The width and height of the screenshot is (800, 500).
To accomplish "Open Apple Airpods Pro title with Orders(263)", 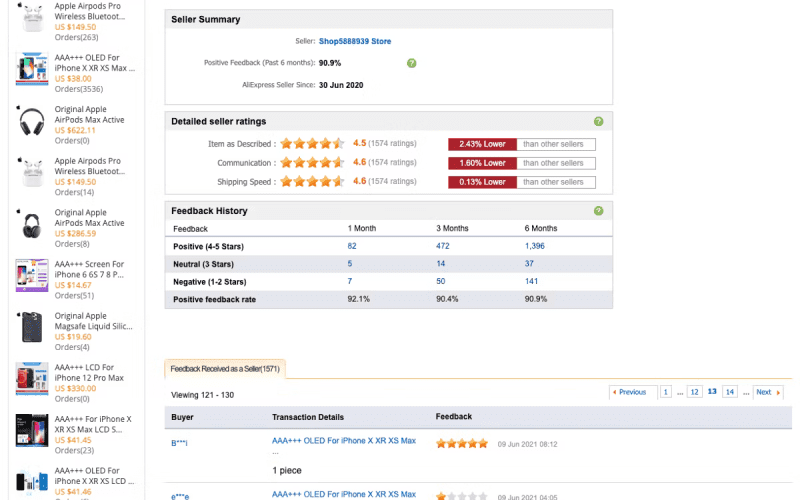I will tap(90, 11).
